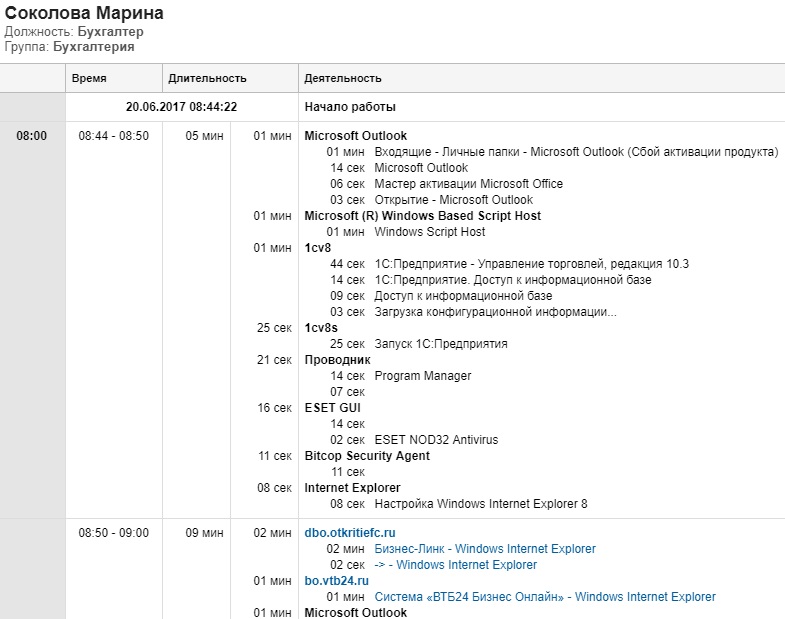Screen dimensions: 785x619
Task: Click the Проводник group heading
Action: click(x=337, y=360)
